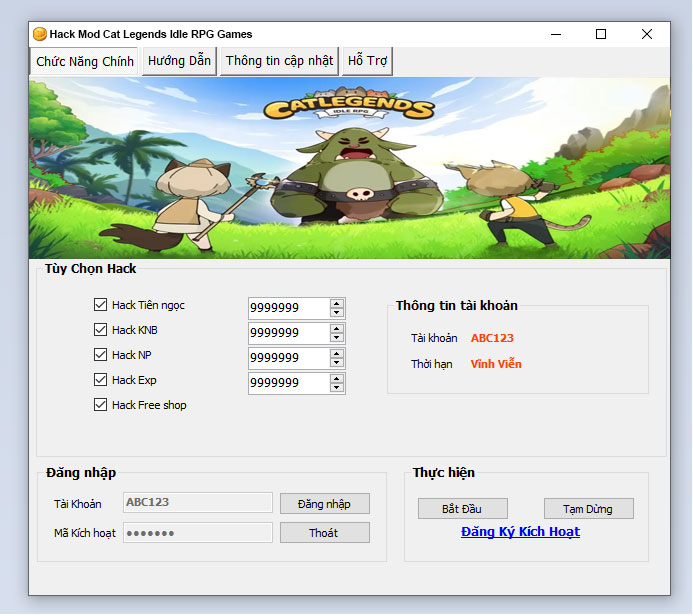Switch to the Chức Năng Chính tab
This screenshot has height=616, width=693.
pyautogui.click(x=85, y=61)
